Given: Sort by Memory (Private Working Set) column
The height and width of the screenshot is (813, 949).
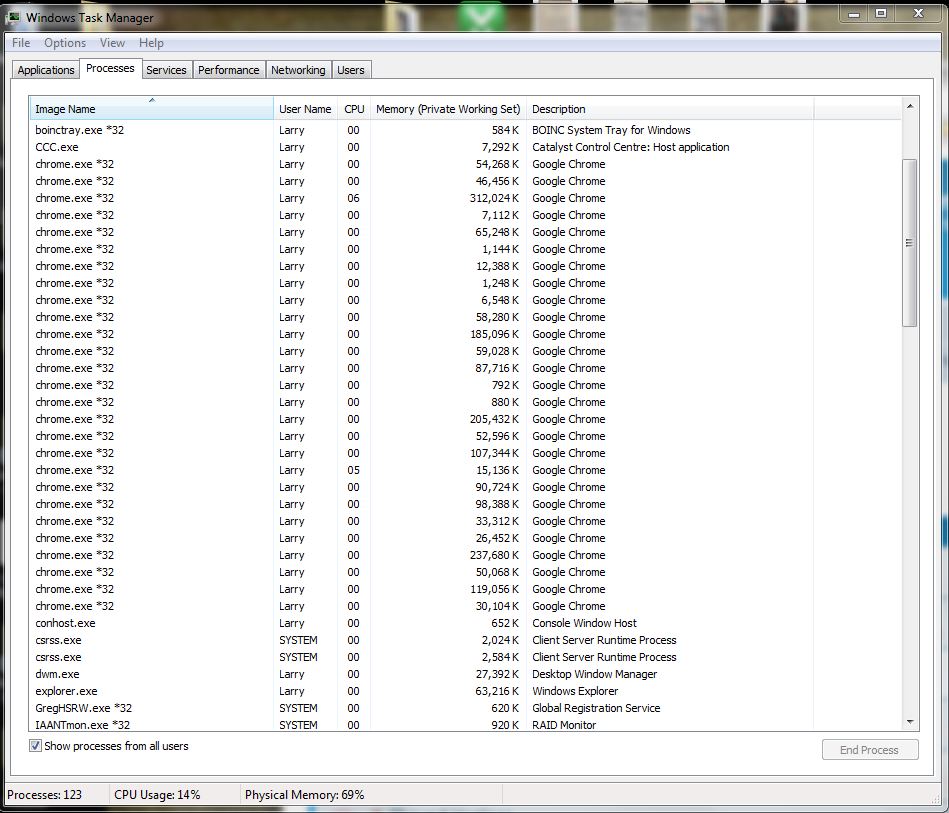Looking at the screenshot, I should pos(447,109).
